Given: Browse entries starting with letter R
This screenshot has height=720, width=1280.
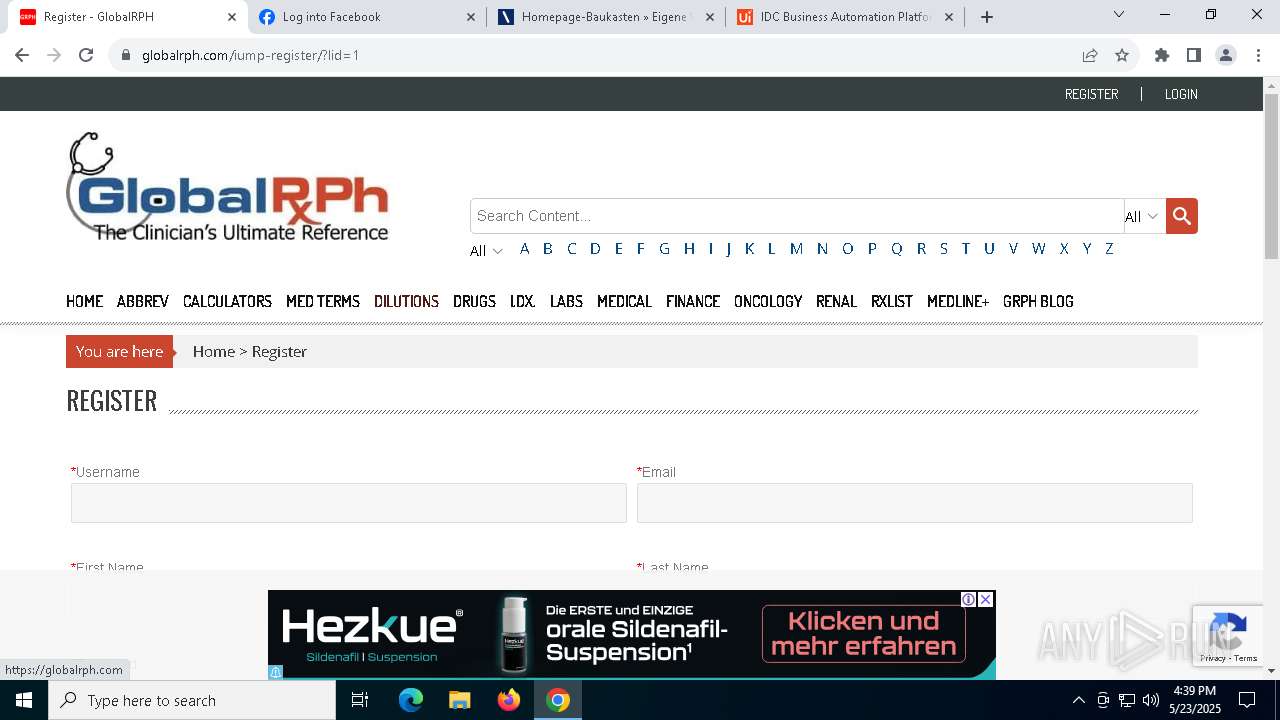Looking at the screenshot, I should click(921, 249).
